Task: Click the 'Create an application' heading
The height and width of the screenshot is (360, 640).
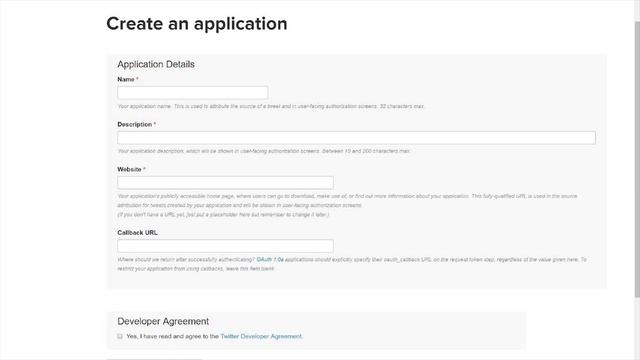Action: pos(197,24)
